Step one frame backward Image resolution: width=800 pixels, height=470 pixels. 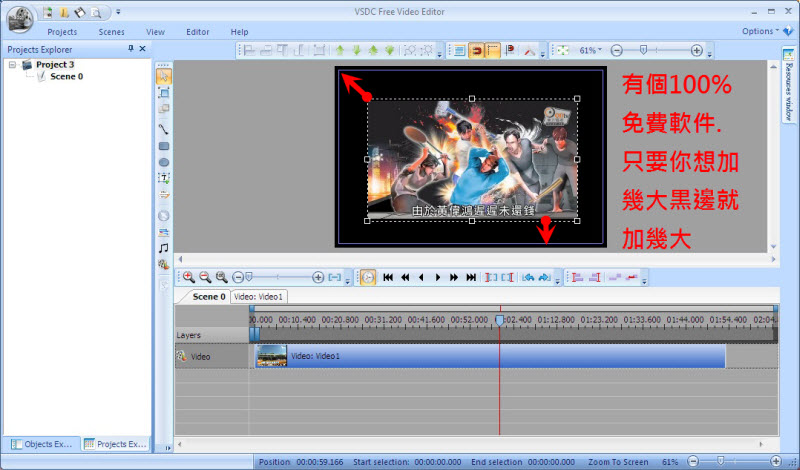coord(421,277)
